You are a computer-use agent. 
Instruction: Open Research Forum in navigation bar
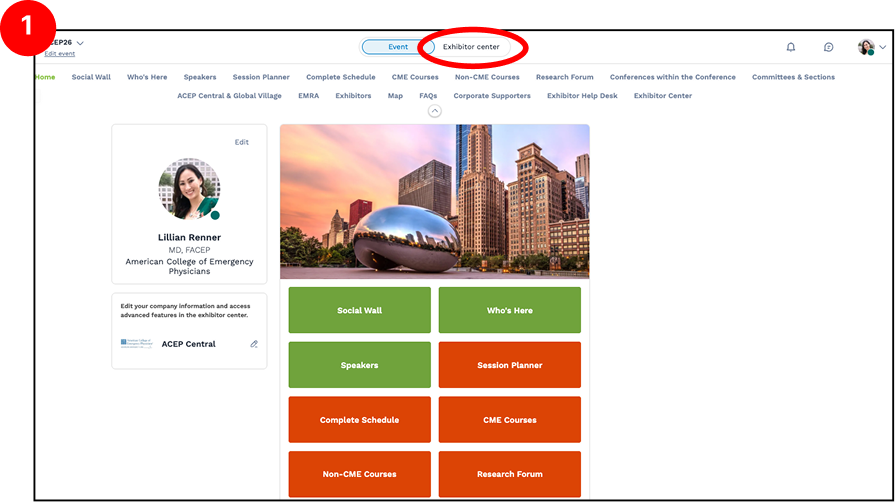point(565,77)
